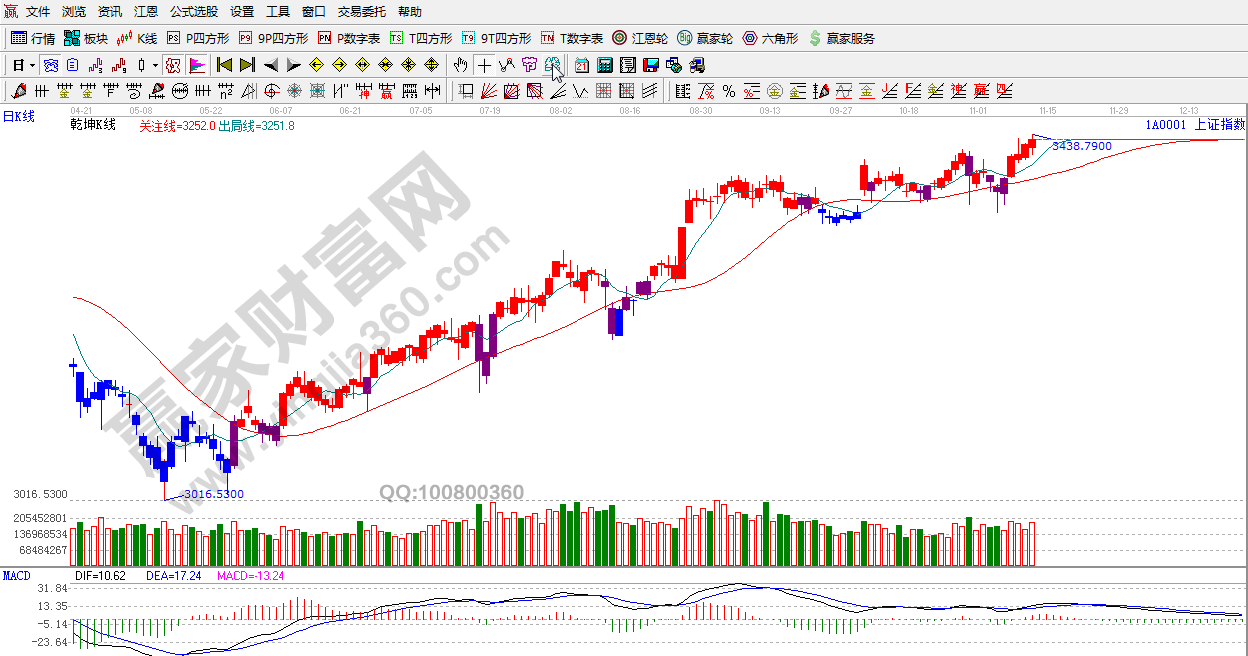Jump to first bar with yellow-green arrow
Image resolution: width=1248 pixels, height=656 pixels.
coord(225,65)
